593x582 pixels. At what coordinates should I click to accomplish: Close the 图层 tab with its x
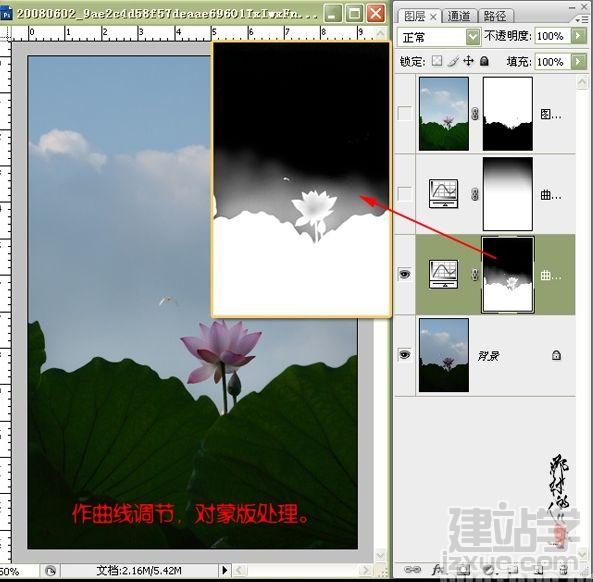434,17
